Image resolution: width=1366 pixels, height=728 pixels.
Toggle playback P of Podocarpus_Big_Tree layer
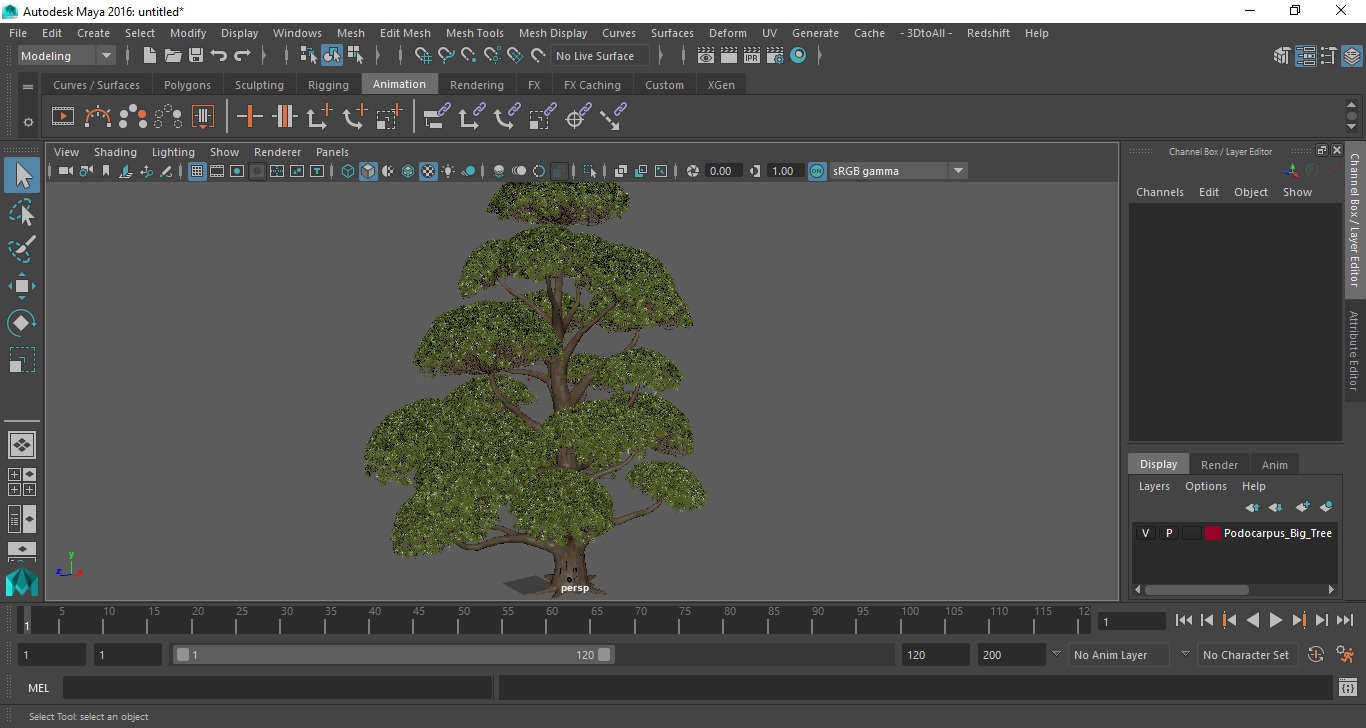(x=1168, y=533)
